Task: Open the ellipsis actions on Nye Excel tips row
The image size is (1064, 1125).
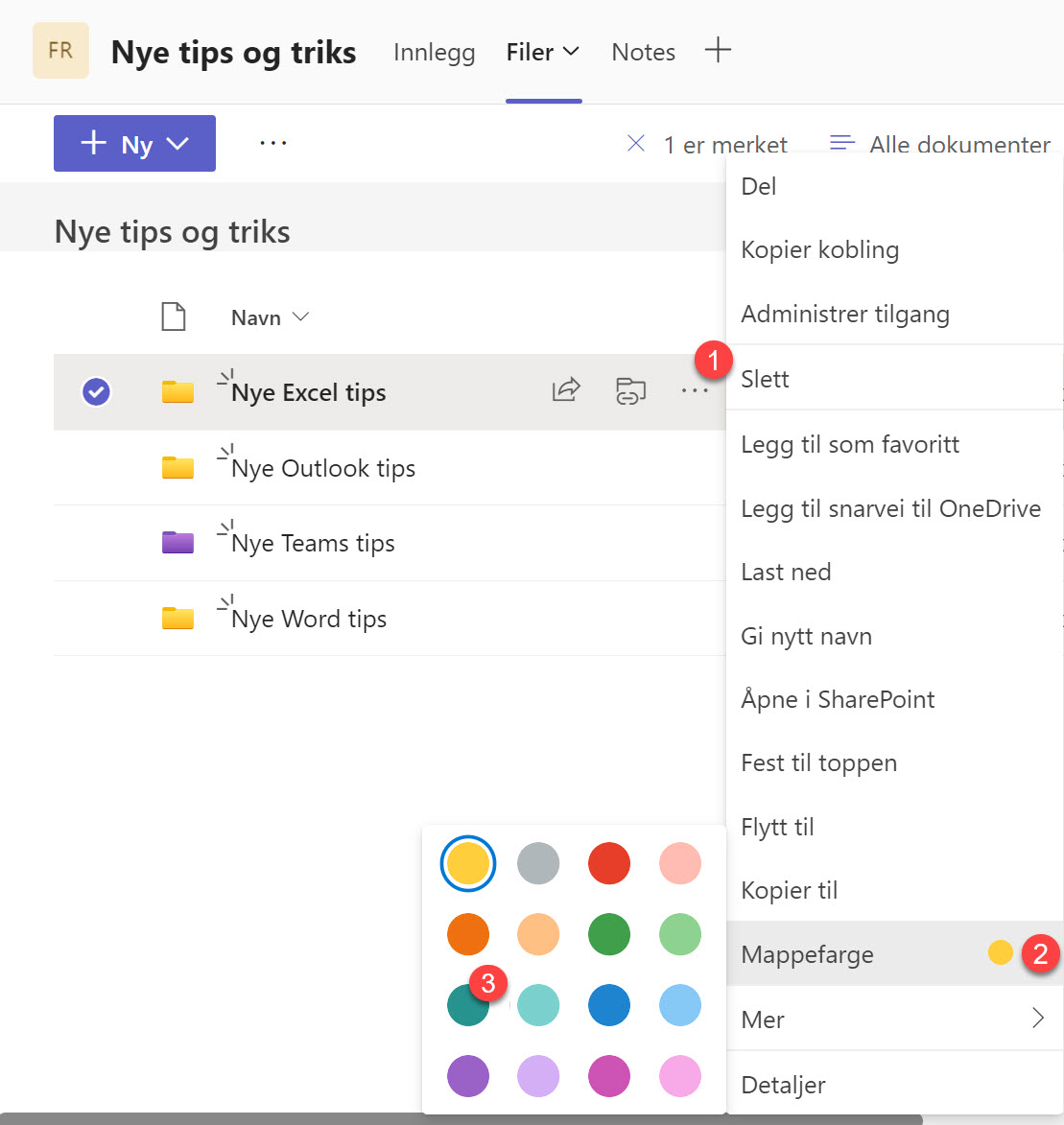Action: click(695, 390)
